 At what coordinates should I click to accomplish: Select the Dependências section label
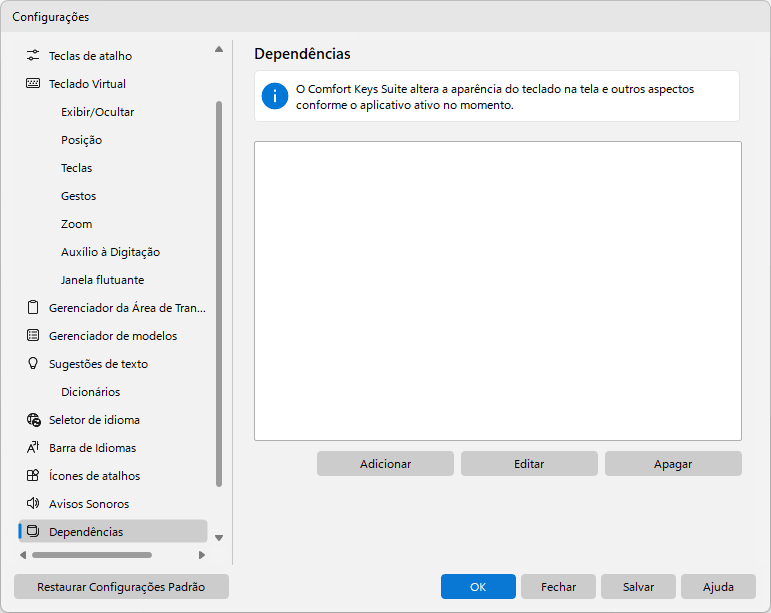[x=86, y=532]
